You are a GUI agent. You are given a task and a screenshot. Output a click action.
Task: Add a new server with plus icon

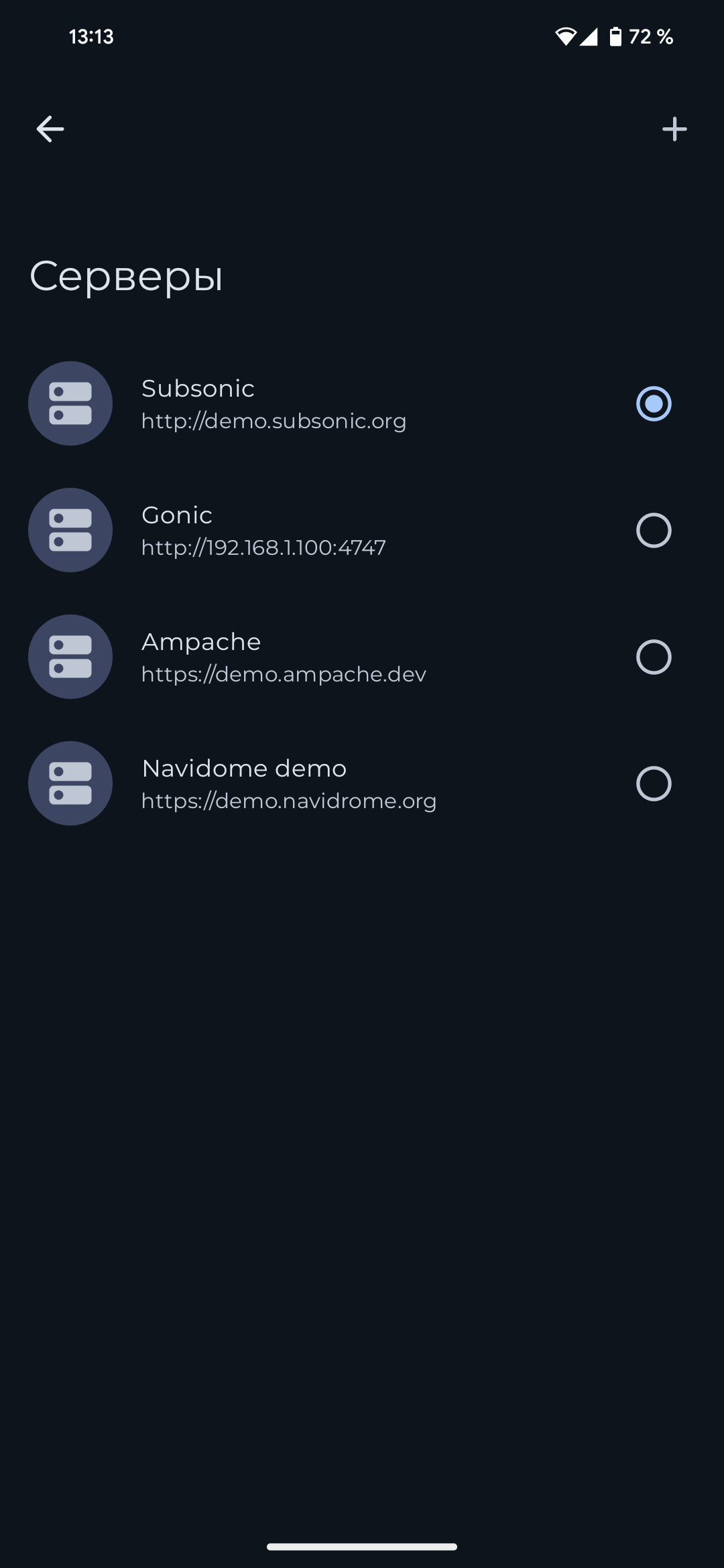[674, 129]
